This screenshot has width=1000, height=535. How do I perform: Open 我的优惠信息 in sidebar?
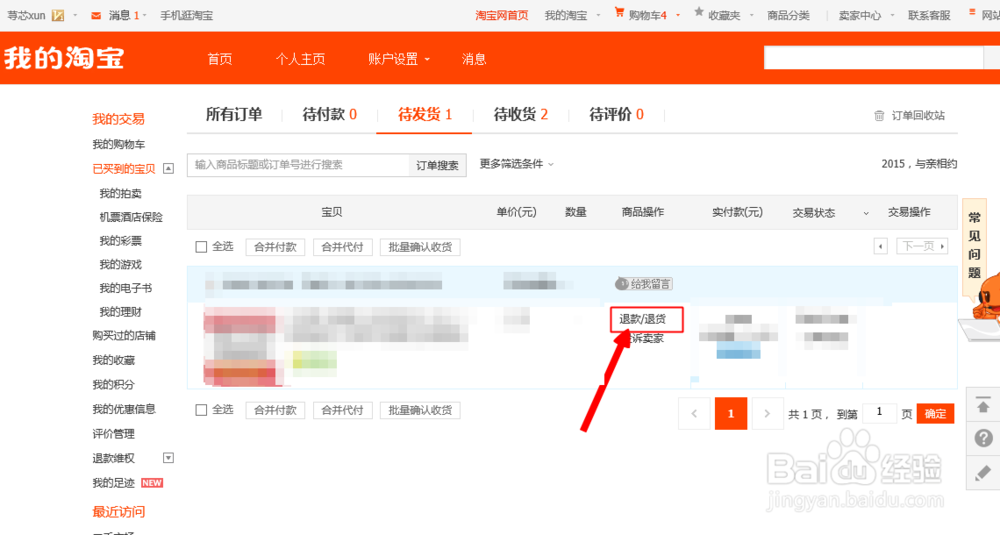coord(124,409)
